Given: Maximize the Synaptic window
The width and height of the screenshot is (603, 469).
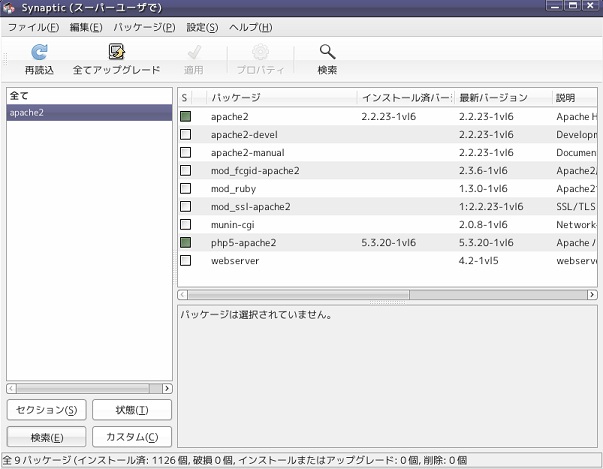Looking at the screenshot, I should (573, 6).
